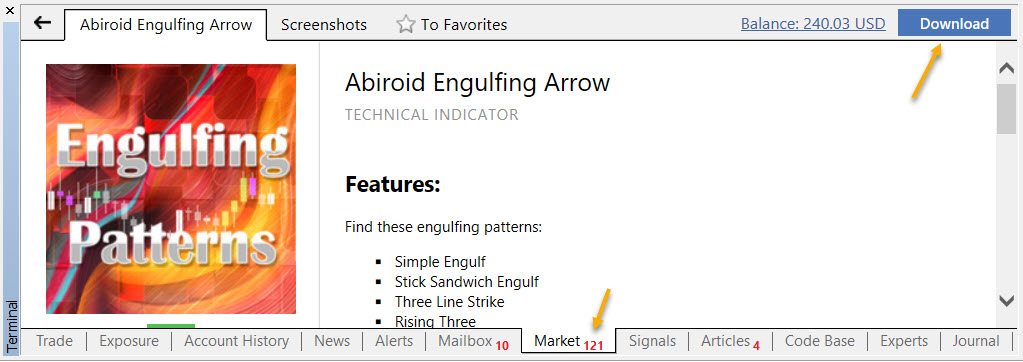1023x362 pixels.
Task: Download the Abiroid Engulfing Arrow indicator
Action: coord(954,23)
